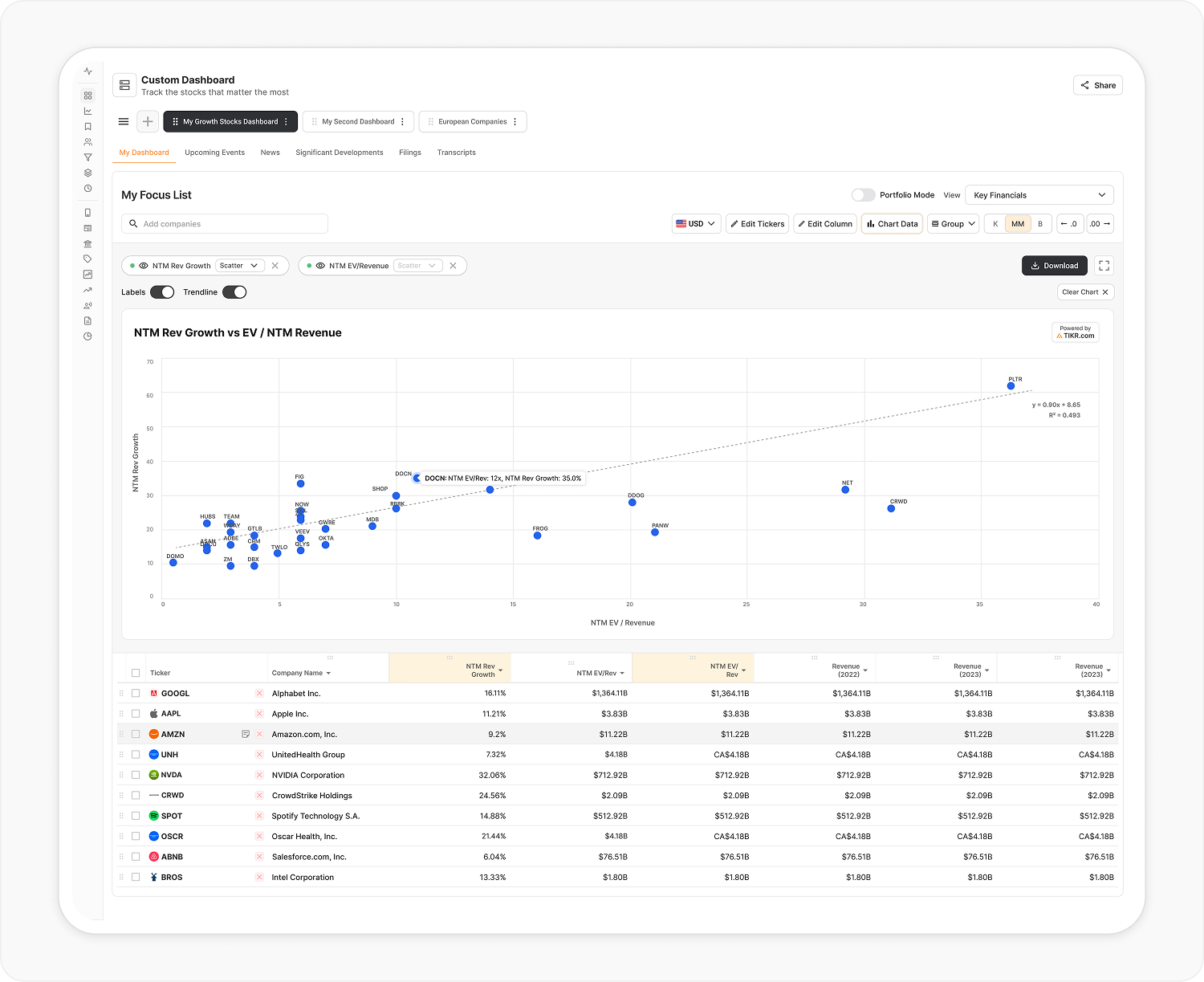The height and width of the screenshot is (982, 1204).
Task: Switch to Filings tab
Action: tap(410, 153)
